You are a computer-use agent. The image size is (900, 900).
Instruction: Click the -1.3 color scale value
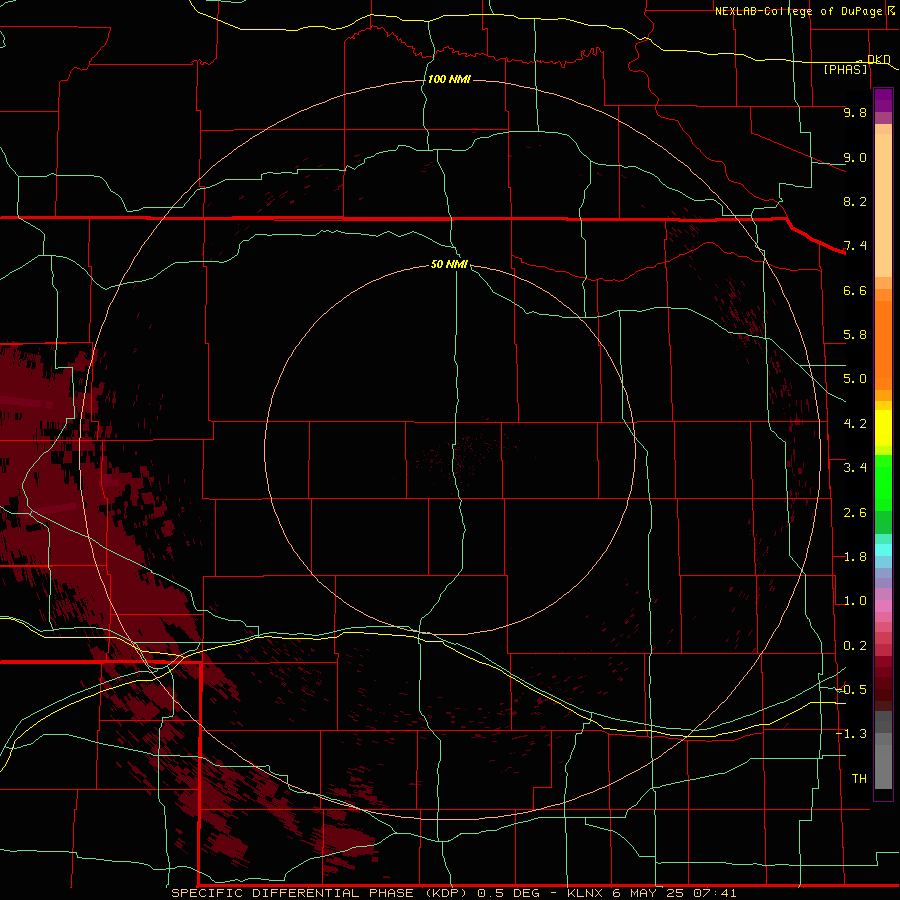[852, 734]
